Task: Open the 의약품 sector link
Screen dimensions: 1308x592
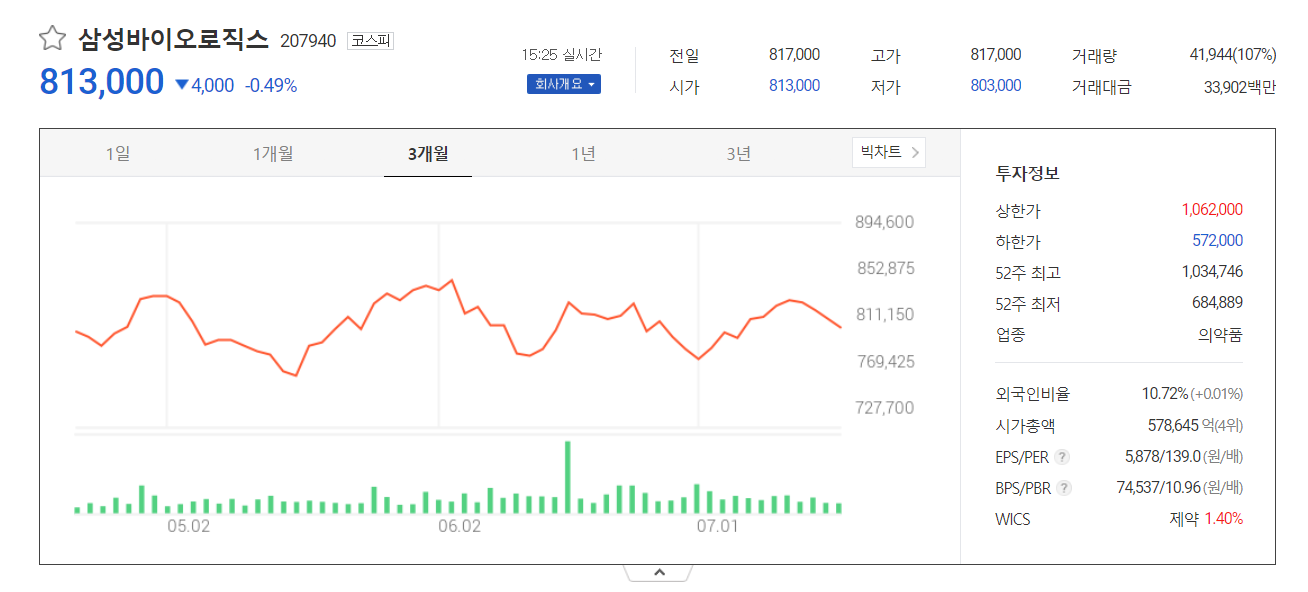Action: tap(1220, 335)
